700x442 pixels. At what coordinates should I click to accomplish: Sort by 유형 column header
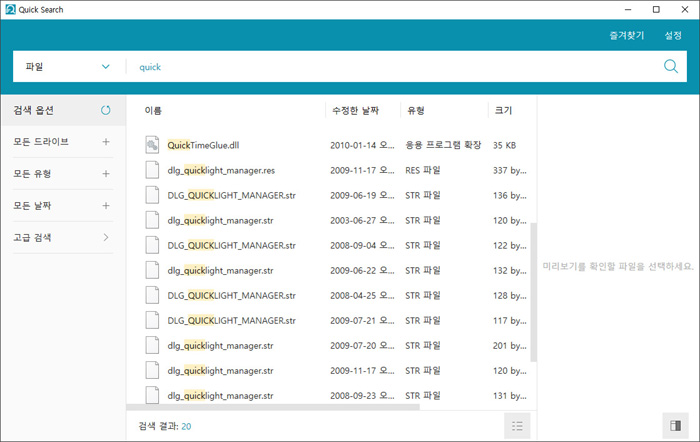coord(416,110)
